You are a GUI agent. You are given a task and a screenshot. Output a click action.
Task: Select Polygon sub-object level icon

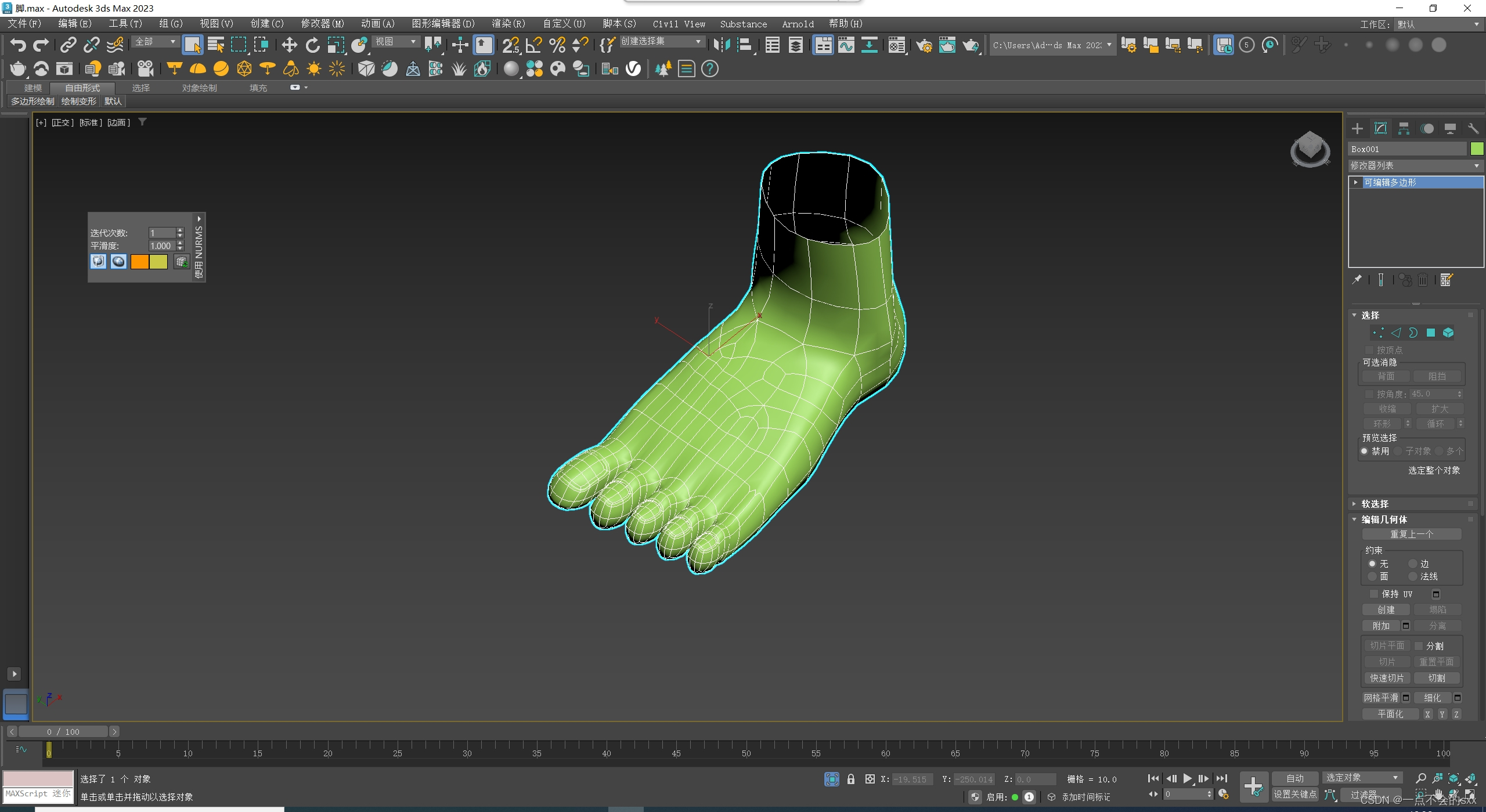click(x=1431, y=333)
